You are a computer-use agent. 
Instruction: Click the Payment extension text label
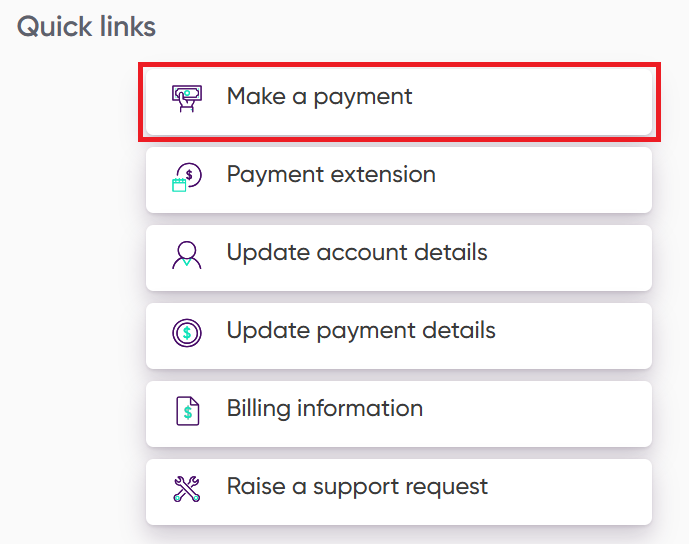(331, 175)
